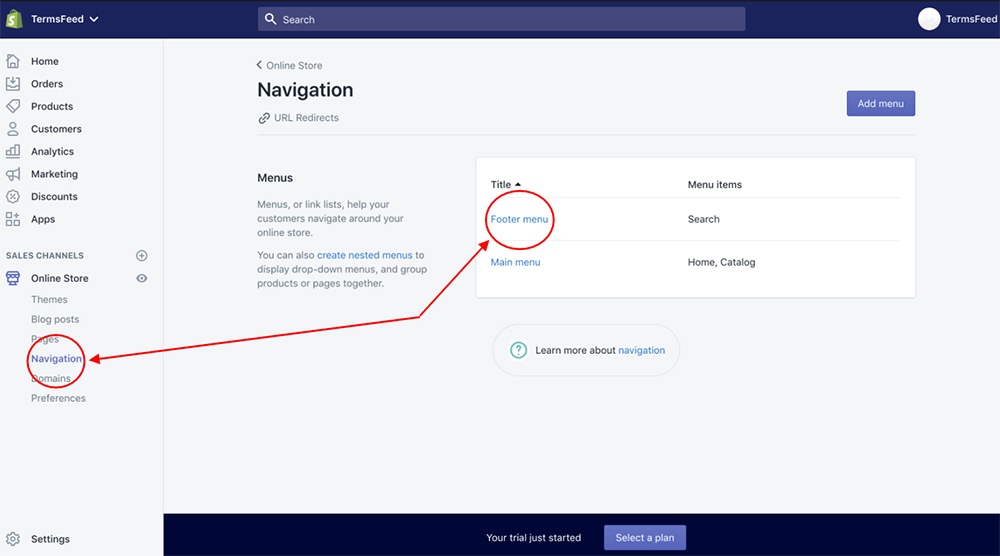Image resolution: width=1000 pixels, height=556 pixels.
Task: Click the Menu items column header
Action: coord(714,184)
